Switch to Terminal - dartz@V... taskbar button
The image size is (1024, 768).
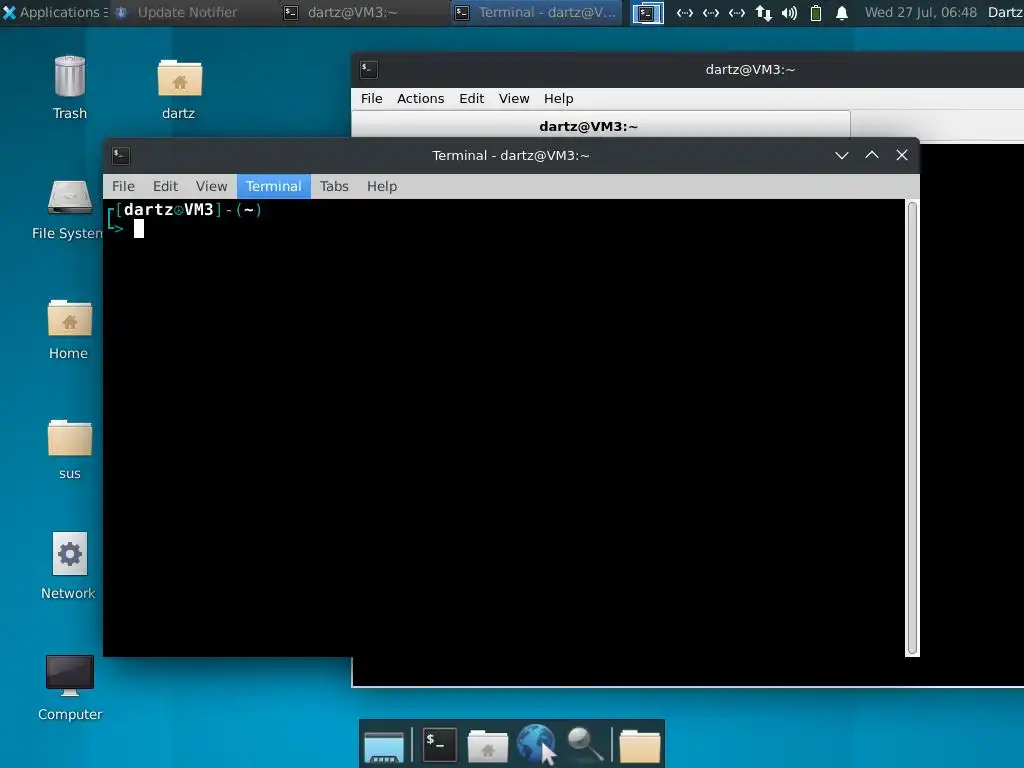point(536,12)
